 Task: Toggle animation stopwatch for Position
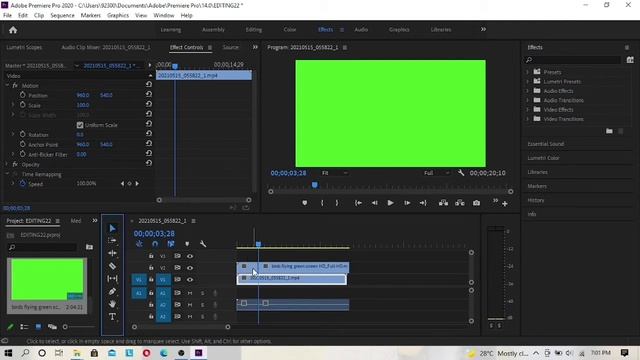(x=22, y=95)
